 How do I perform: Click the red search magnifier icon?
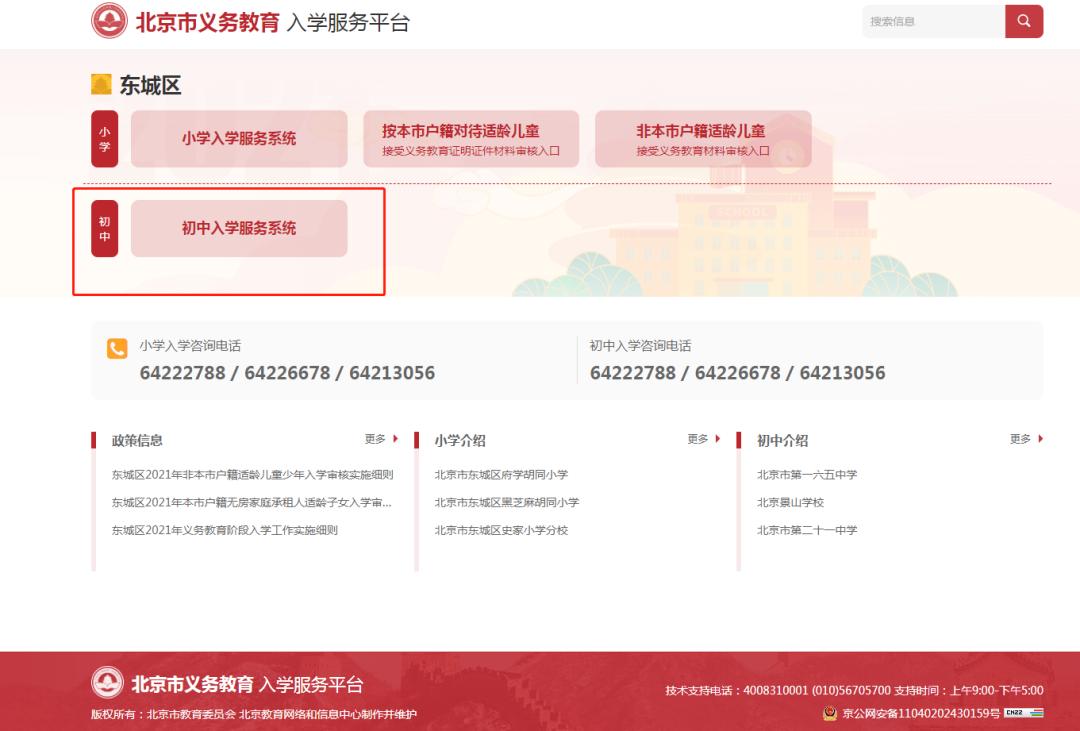click(x=1023, y=21)
